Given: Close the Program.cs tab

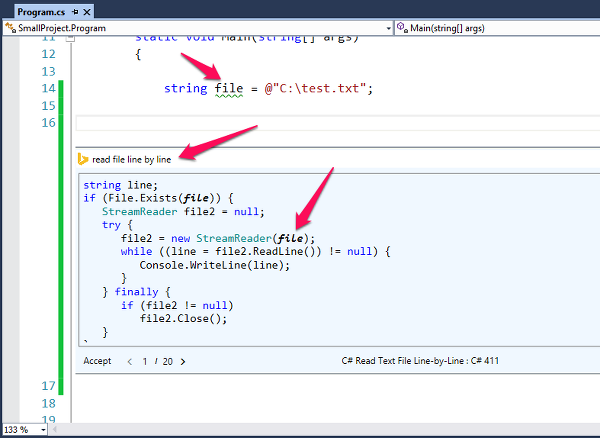Looking at the screenshot, I should [85, 11].
